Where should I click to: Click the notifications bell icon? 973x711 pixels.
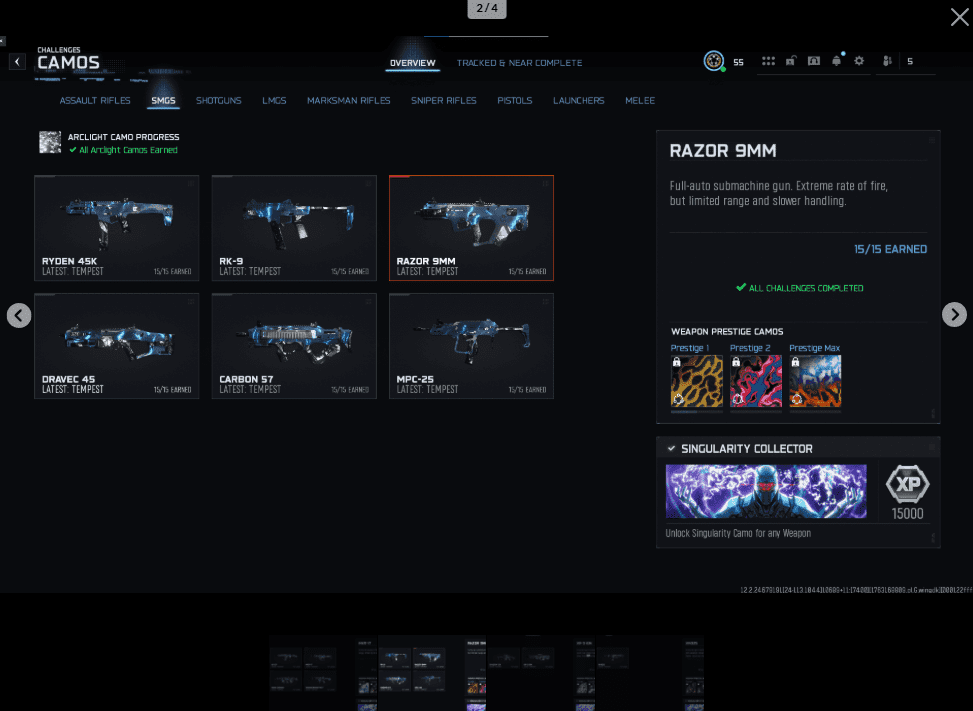tap(836, 61)
